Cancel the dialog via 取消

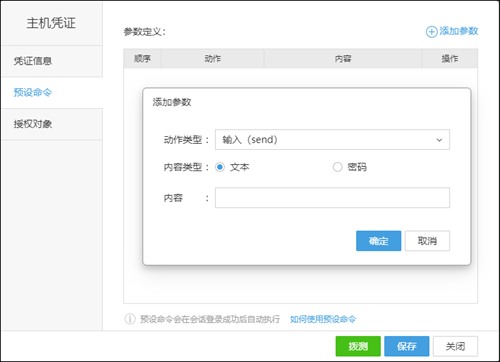pyautogui.click(x=427, y=241)
